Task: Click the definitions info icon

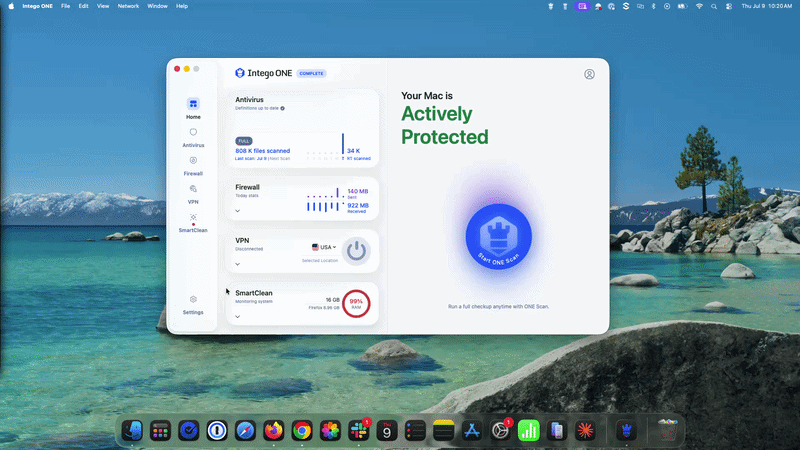Action: tap(282, 108)
